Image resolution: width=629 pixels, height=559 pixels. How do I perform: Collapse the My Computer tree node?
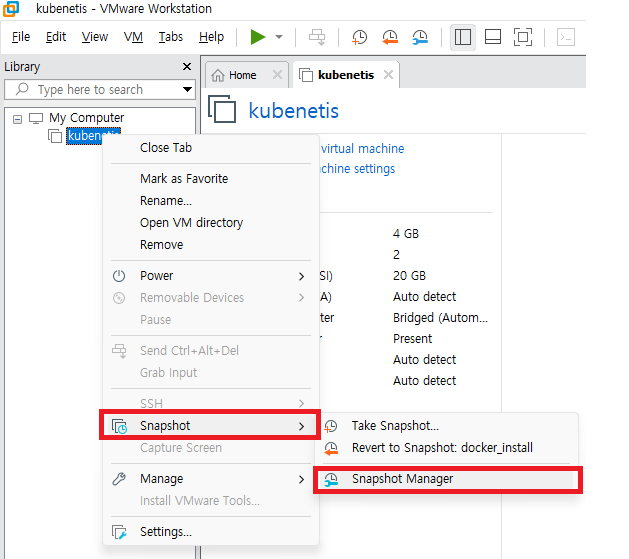tap(17, 119)
